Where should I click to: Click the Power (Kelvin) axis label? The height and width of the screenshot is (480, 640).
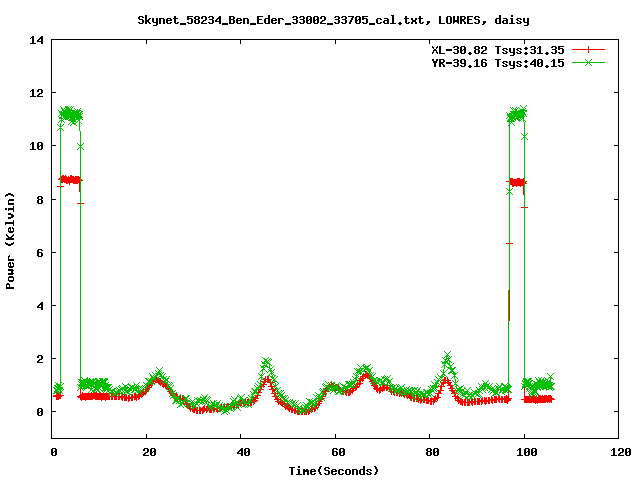click(x=10, y=241)
